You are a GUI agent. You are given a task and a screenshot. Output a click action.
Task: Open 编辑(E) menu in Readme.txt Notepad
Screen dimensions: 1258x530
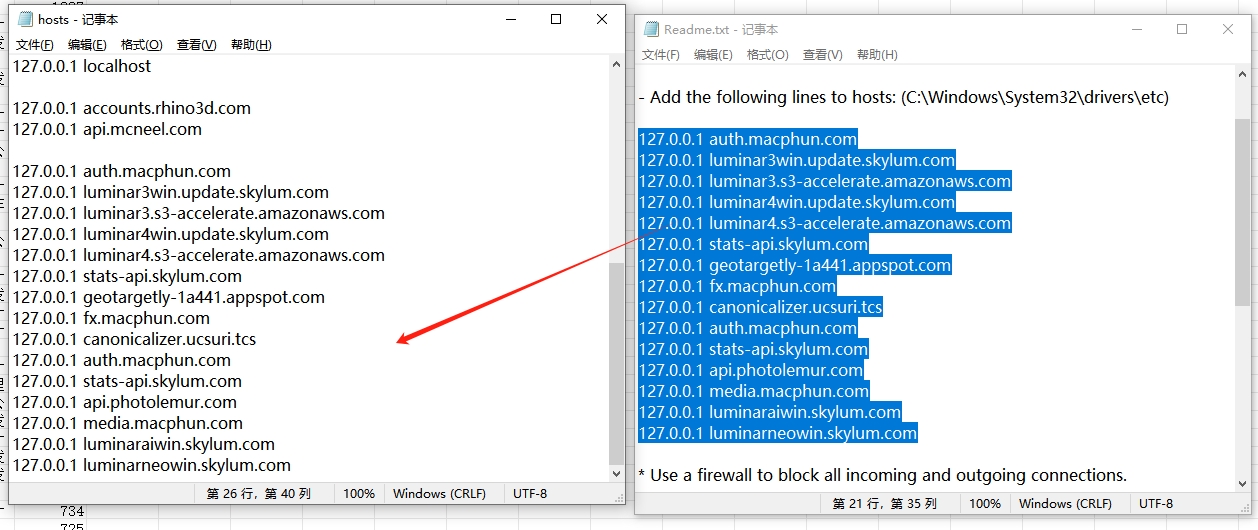[x=713, y=55]
